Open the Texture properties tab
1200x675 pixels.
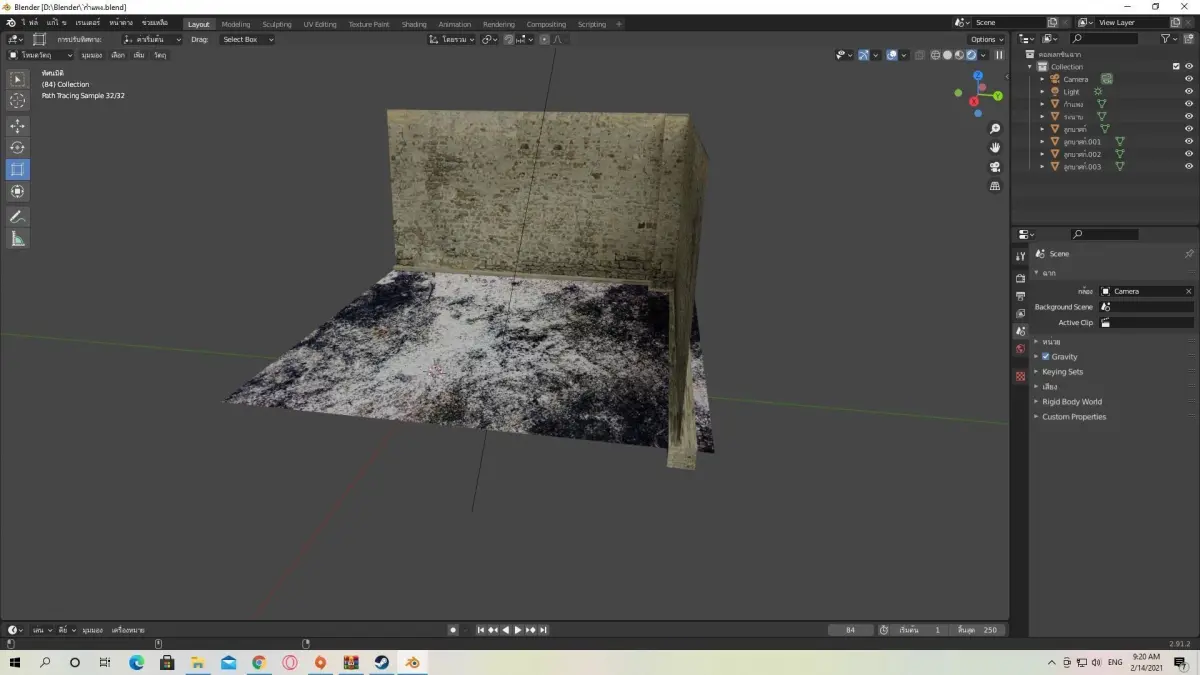coord(1020,376)
